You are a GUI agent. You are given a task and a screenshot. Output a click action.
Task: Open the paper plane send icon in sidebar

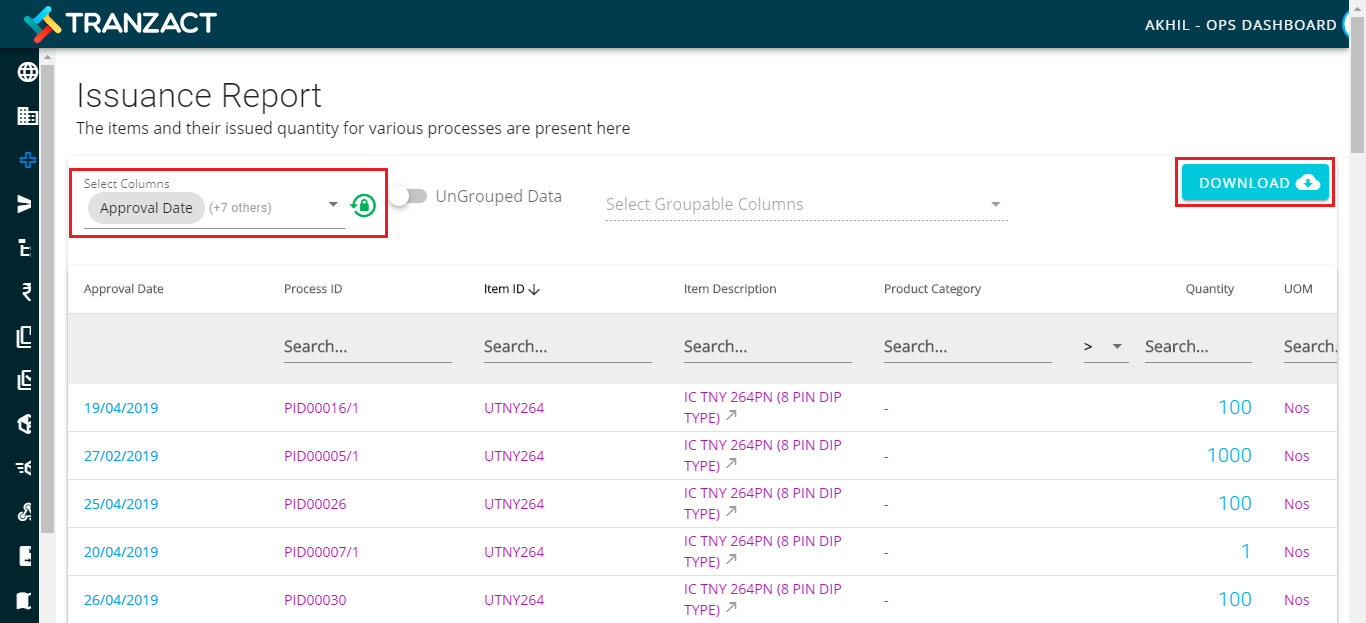point(25,204)
